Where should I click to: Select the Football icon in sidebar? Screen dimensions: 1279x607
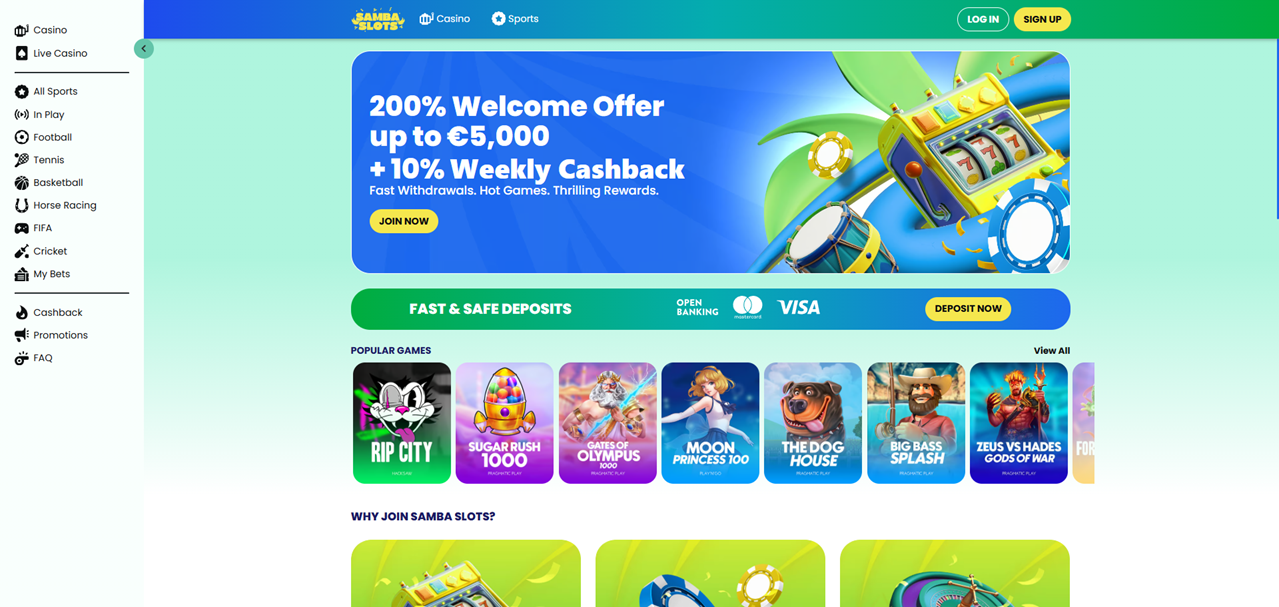[21, 137]
